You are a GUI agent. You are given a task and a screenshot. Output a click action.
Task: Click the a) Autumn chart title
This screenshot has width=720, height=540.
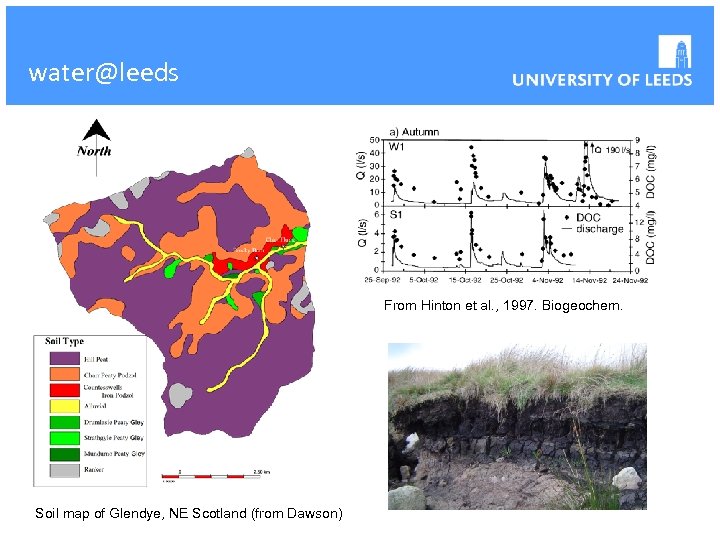pyautogui.click(x=414, y=132)
